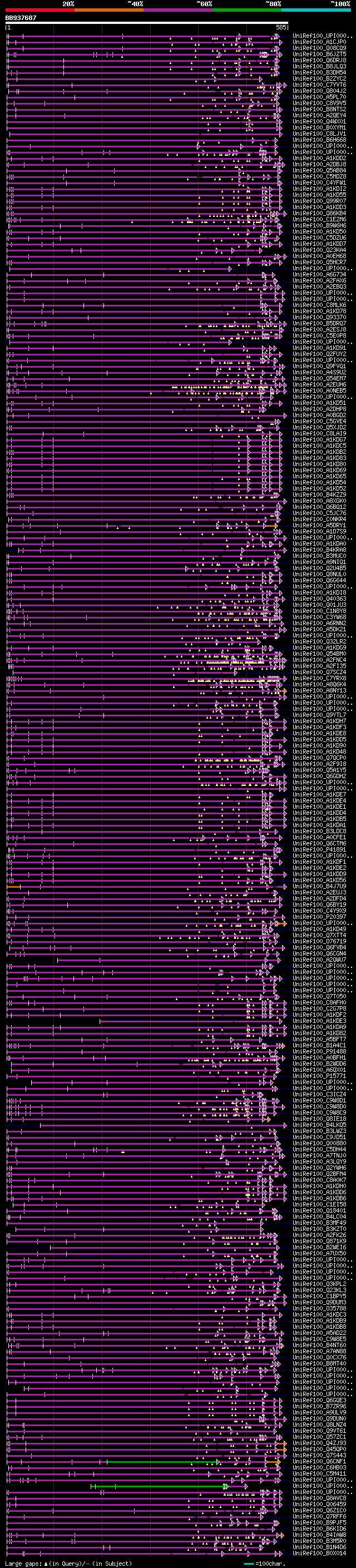Select the UniRef100_B2ZYC2 label

point(319,78)
